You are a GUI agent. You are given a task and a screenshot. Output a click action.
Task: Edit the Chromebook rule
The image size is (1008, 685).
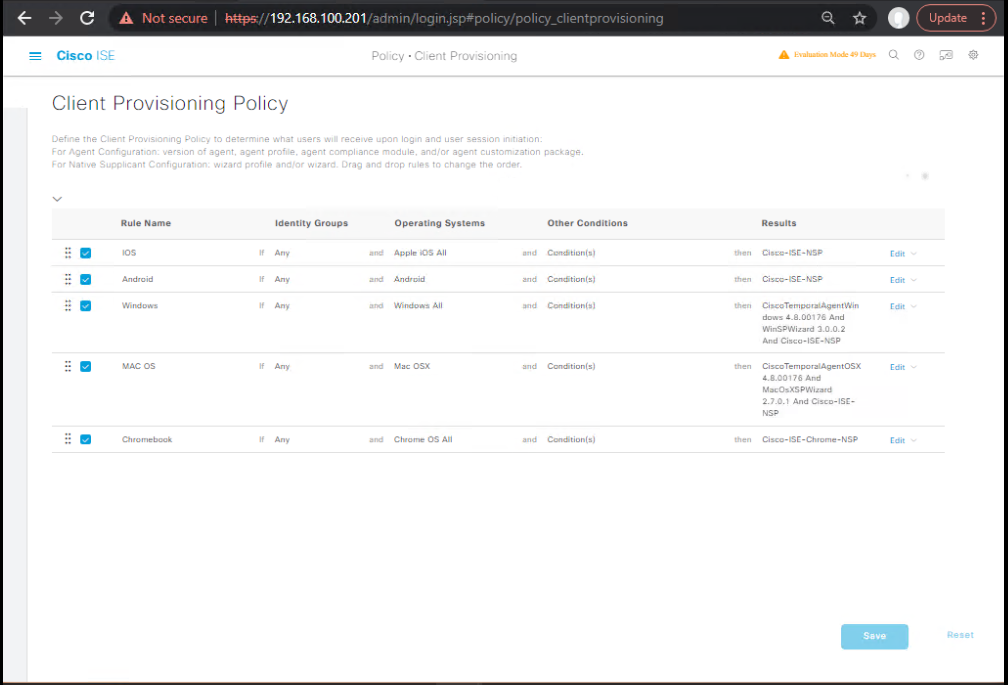tap(897, 440)
